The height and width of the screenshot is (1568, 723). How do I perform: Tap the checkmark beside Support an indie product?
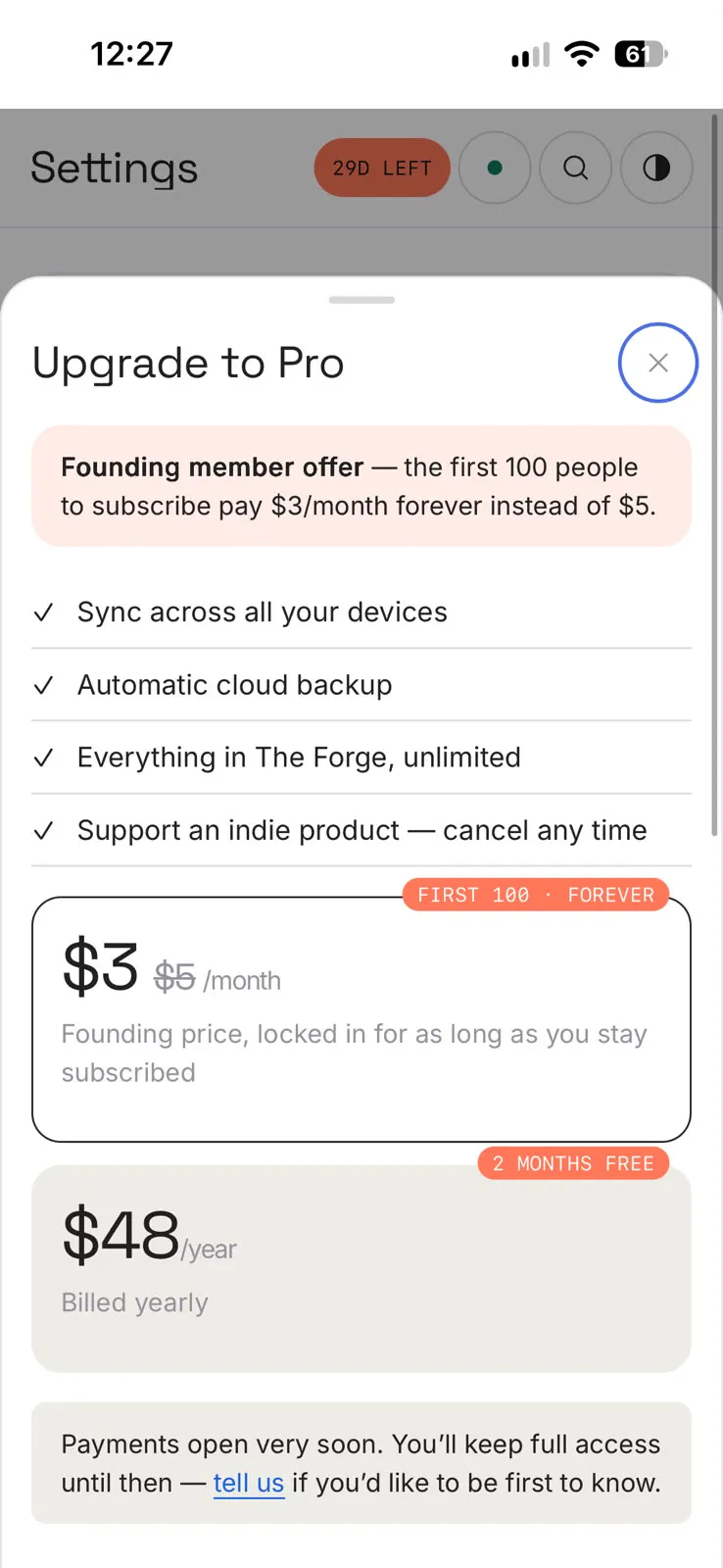click(43, 831)
